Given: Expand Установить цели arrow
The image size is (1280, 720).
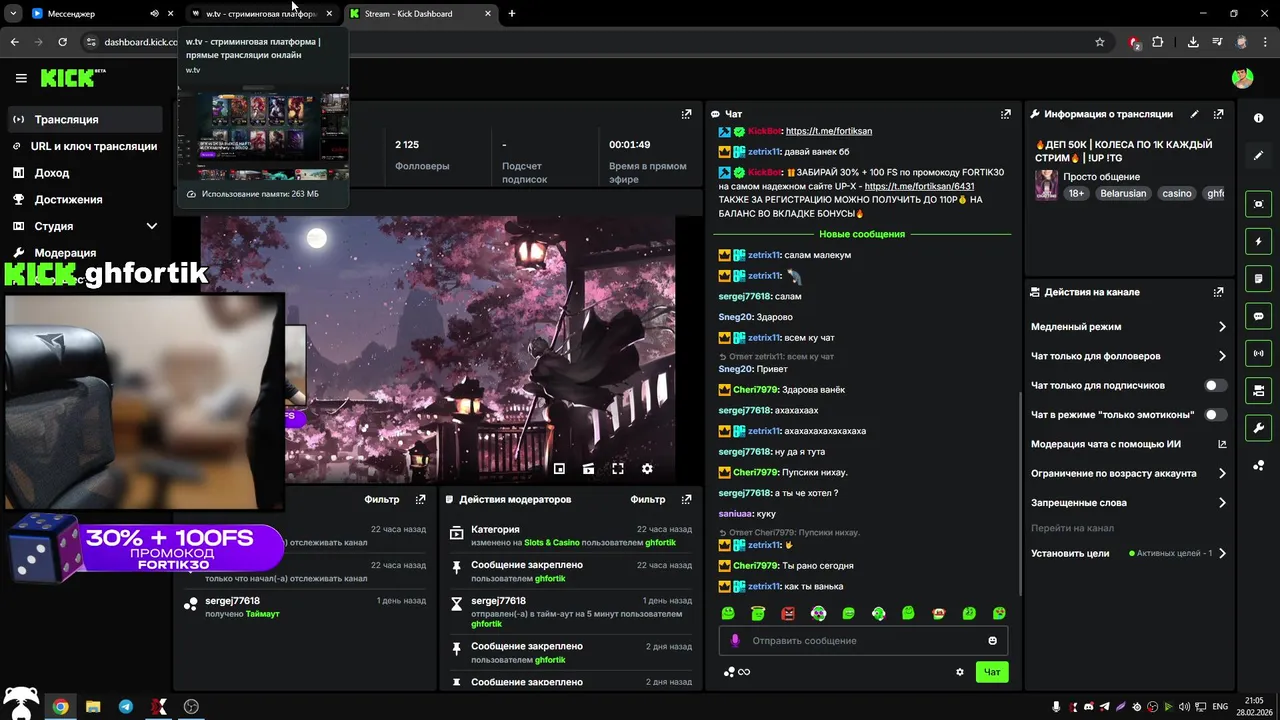Looking at the screenshot, I should coord(1222,553).
